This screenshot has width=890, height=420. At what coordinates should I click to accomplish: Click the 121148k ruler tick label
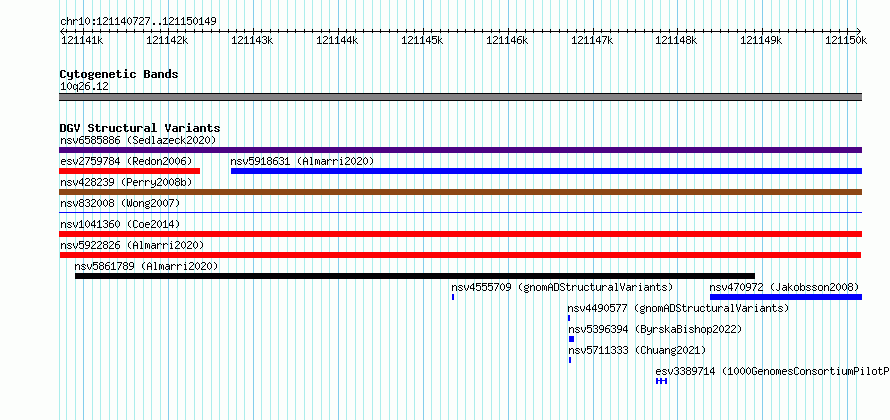coord(676,40)
